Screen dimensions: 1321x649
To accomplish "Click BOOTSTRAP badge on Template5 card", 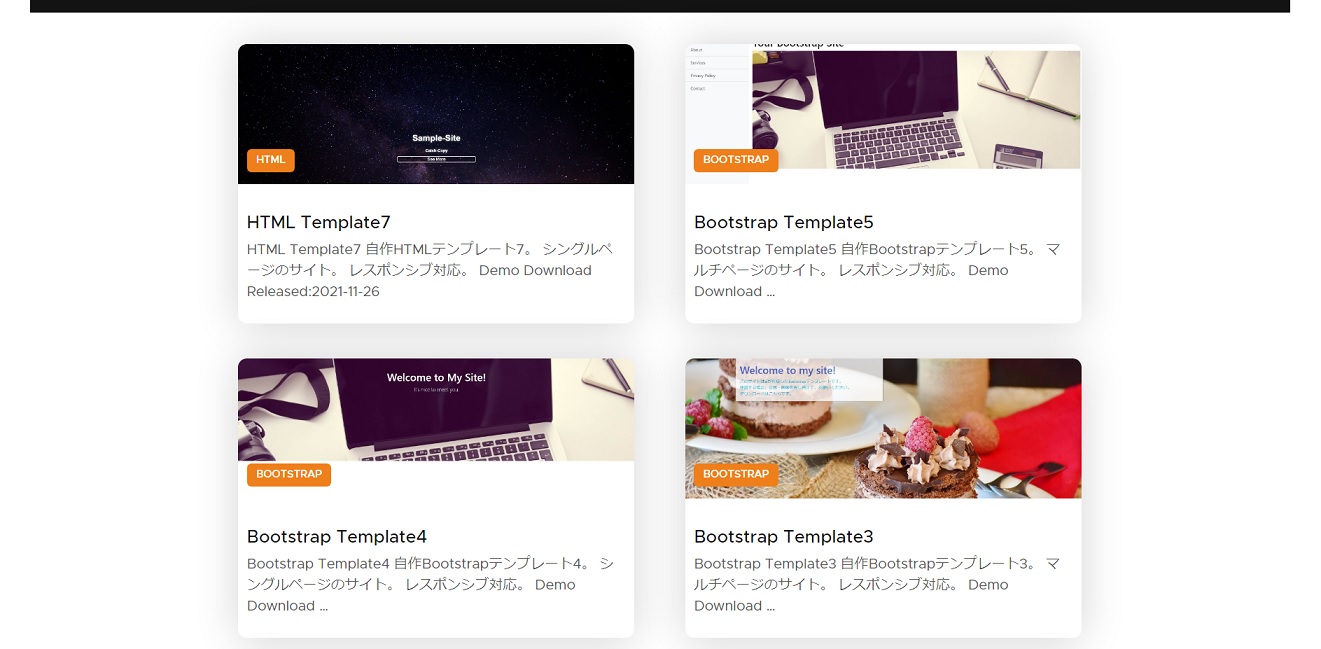I will (x=736, y=160).
